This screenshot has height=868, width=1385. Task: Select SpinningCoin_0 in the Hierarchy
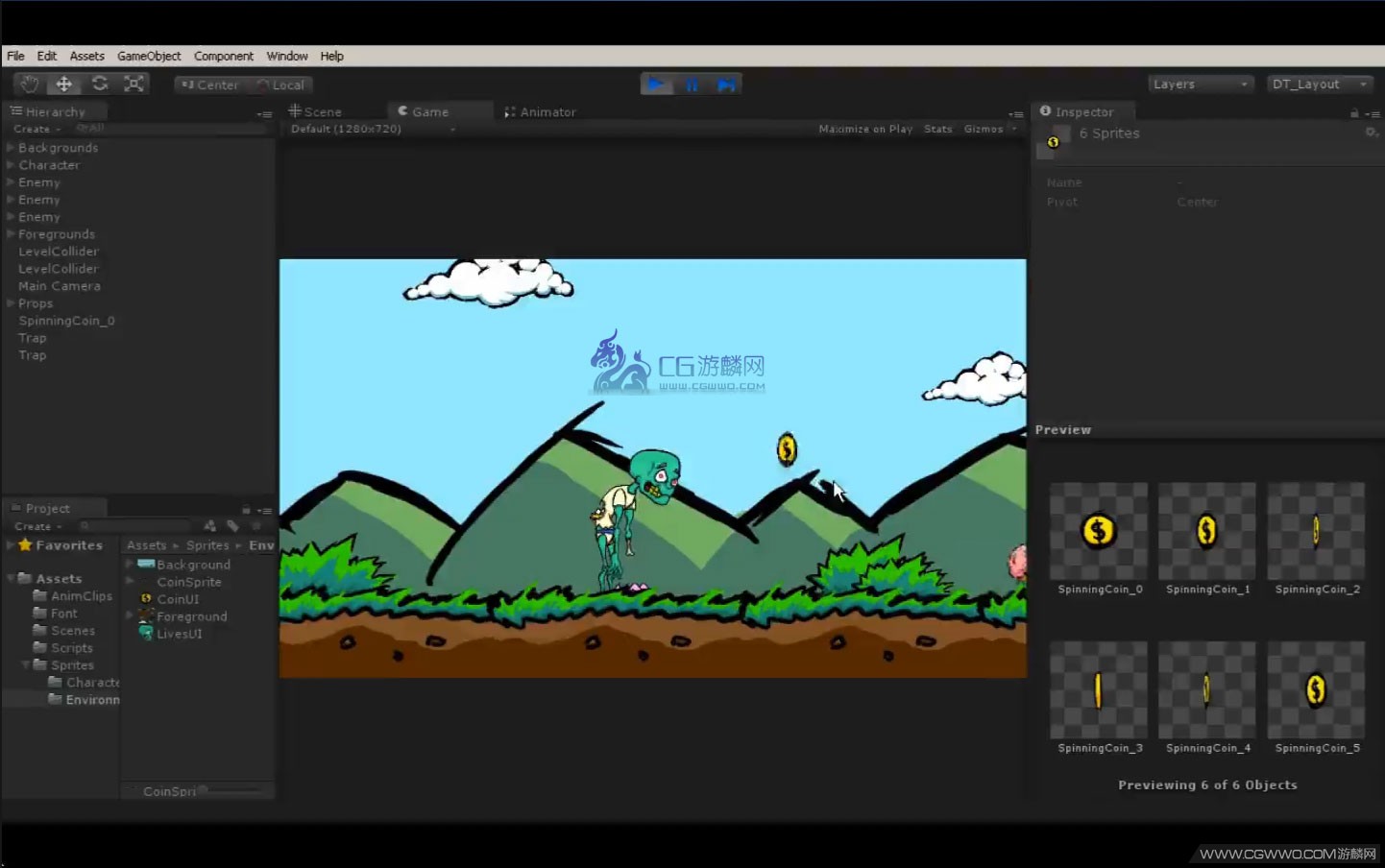66,321
